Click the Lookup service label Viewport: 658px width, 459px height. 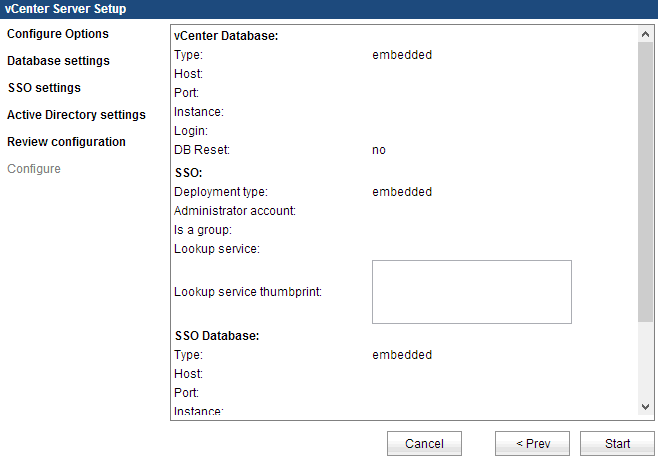coord(217,249)
